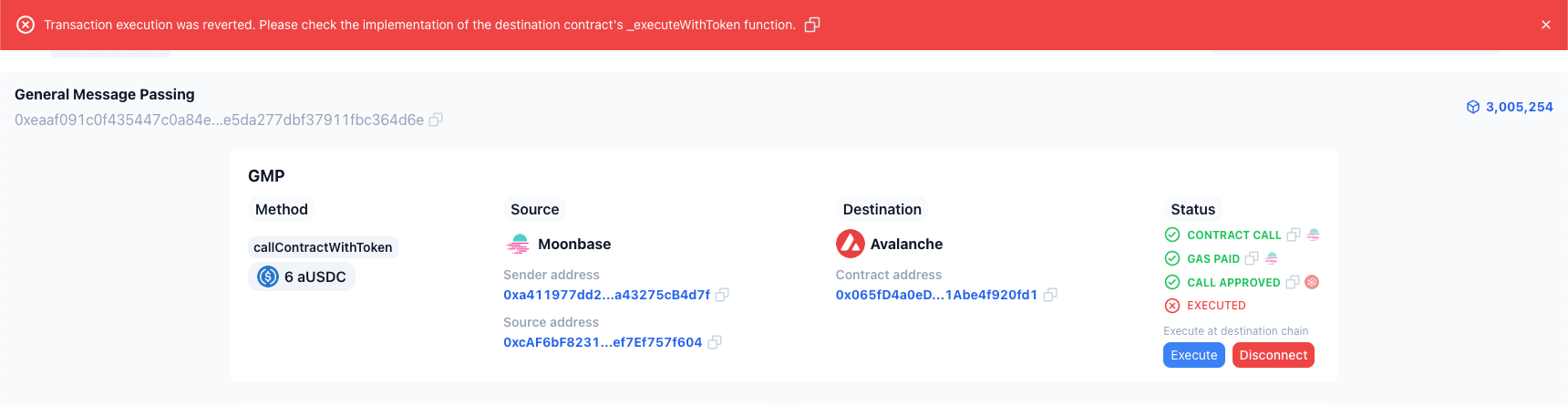
Task: Copy the sender address
Action: point(722,295)
